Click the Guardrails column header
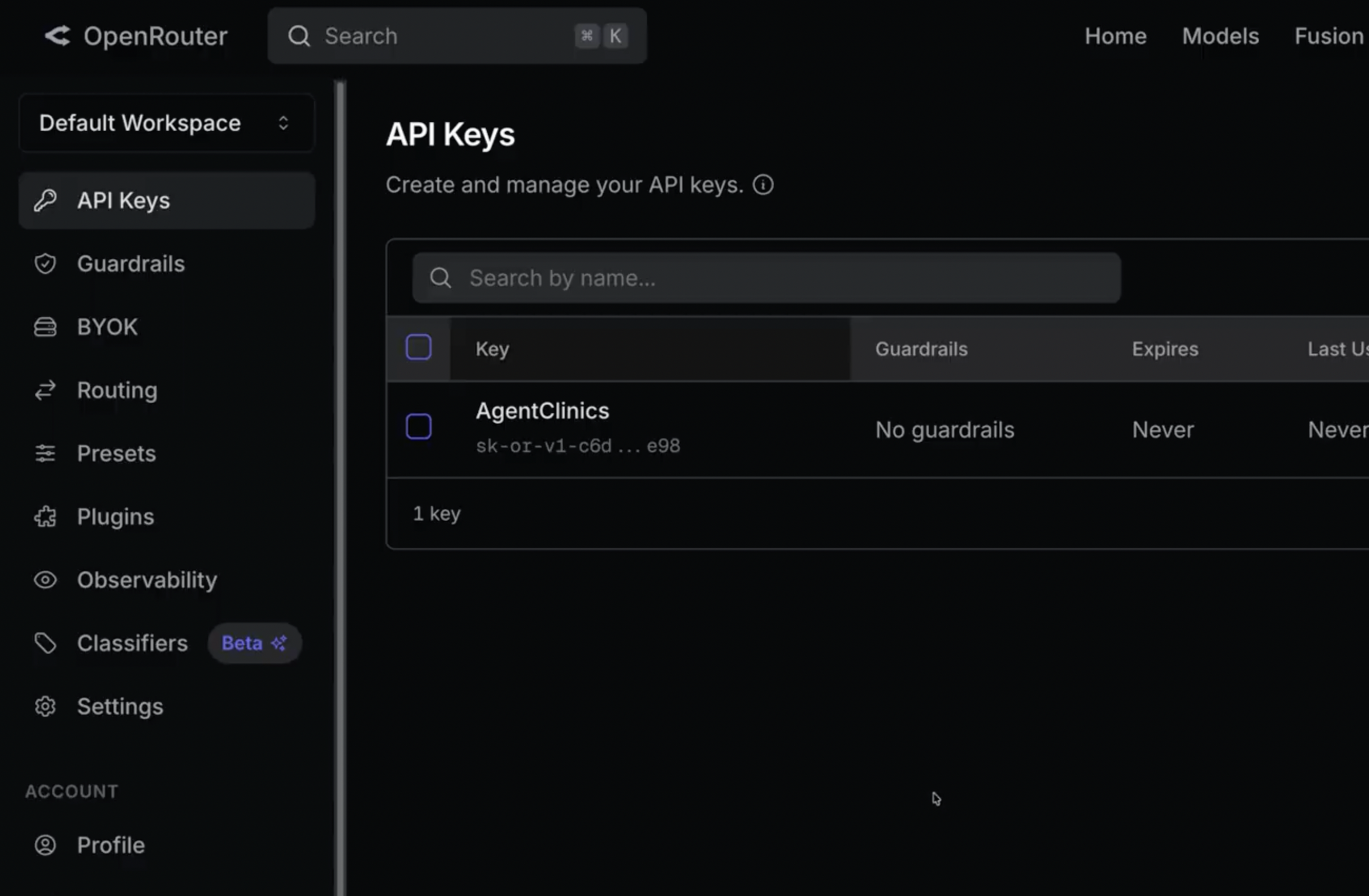Viewport: 1369px width, 896px height. click(x=921, y=349)
